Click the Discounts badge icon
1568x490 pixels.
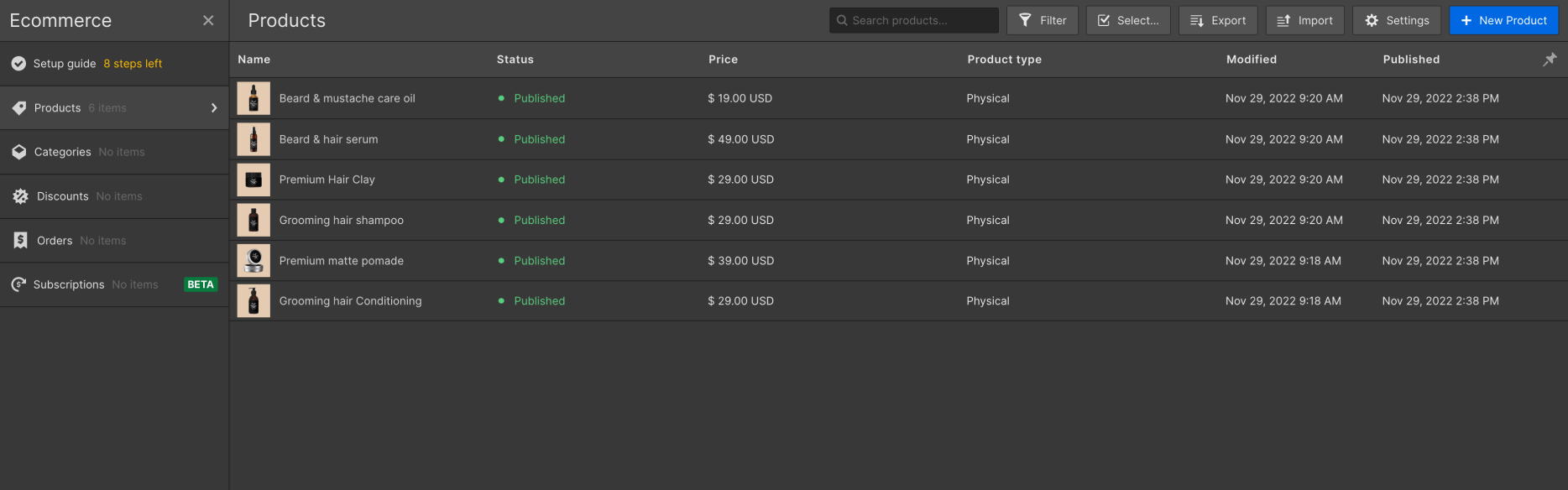21,196
